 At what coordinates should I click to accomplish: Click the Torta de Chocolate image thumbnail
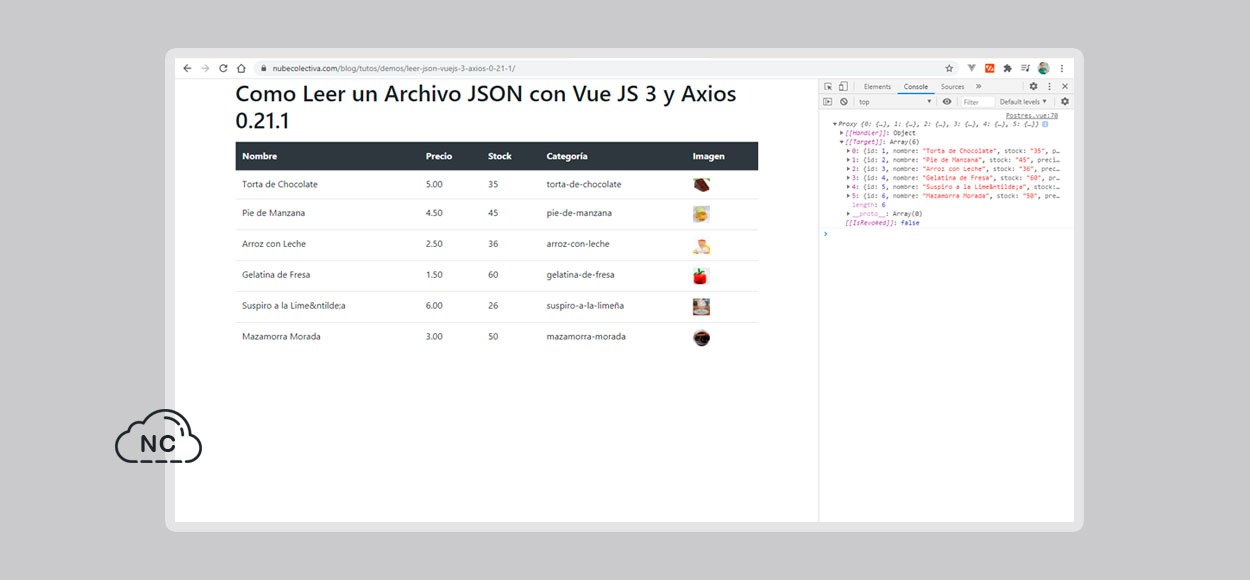pos(701,185)
